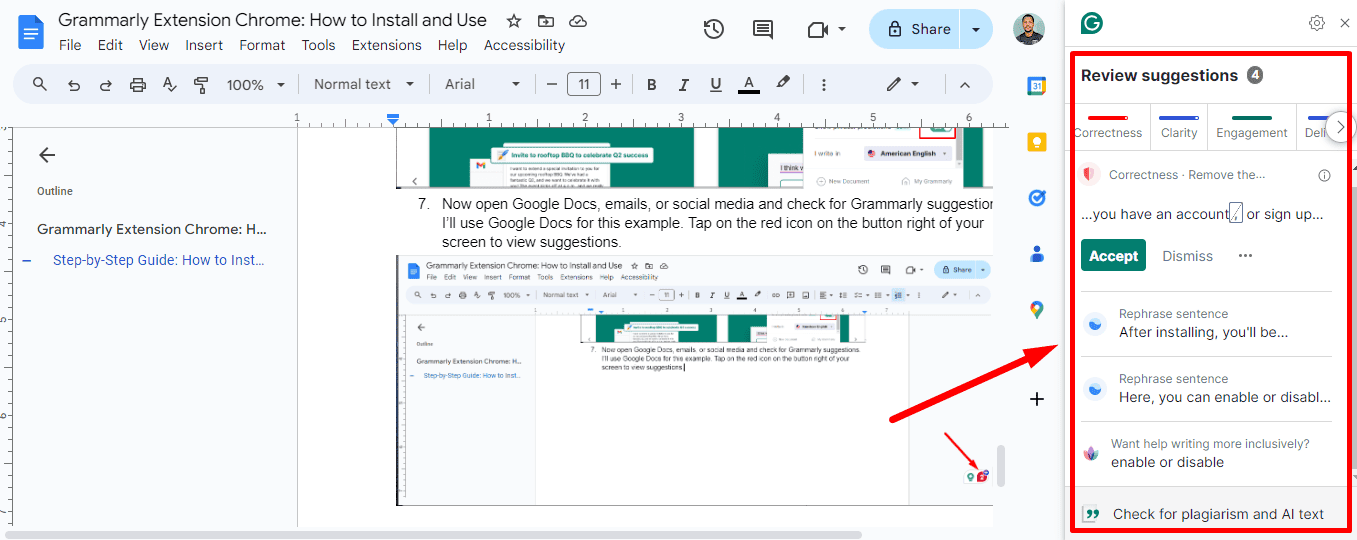Open more toolbar options
This screenshot has width=1357, height=540.
click(823, 85)
